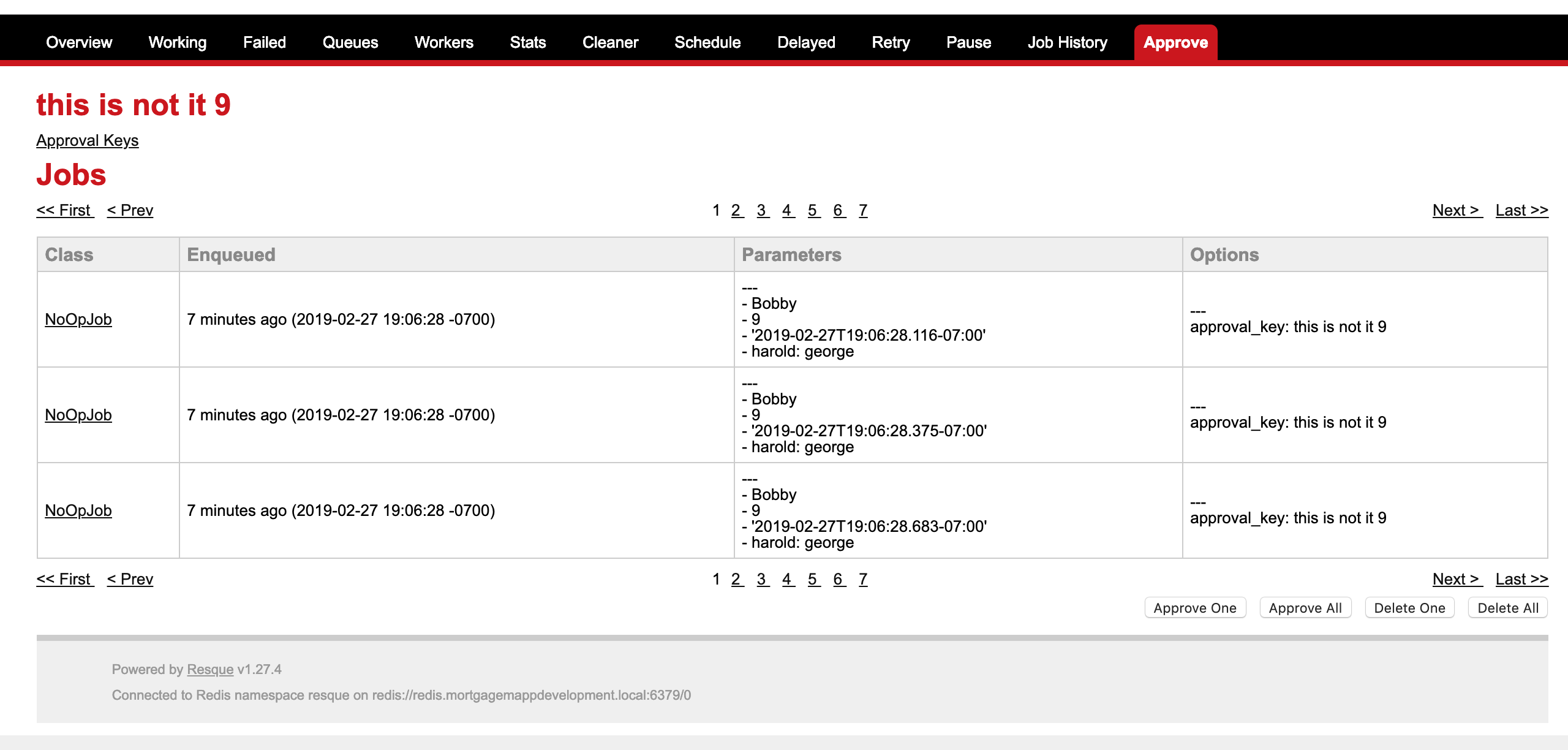
Task: Switch to the Failed tab
Action: click(x=264, y=42)
